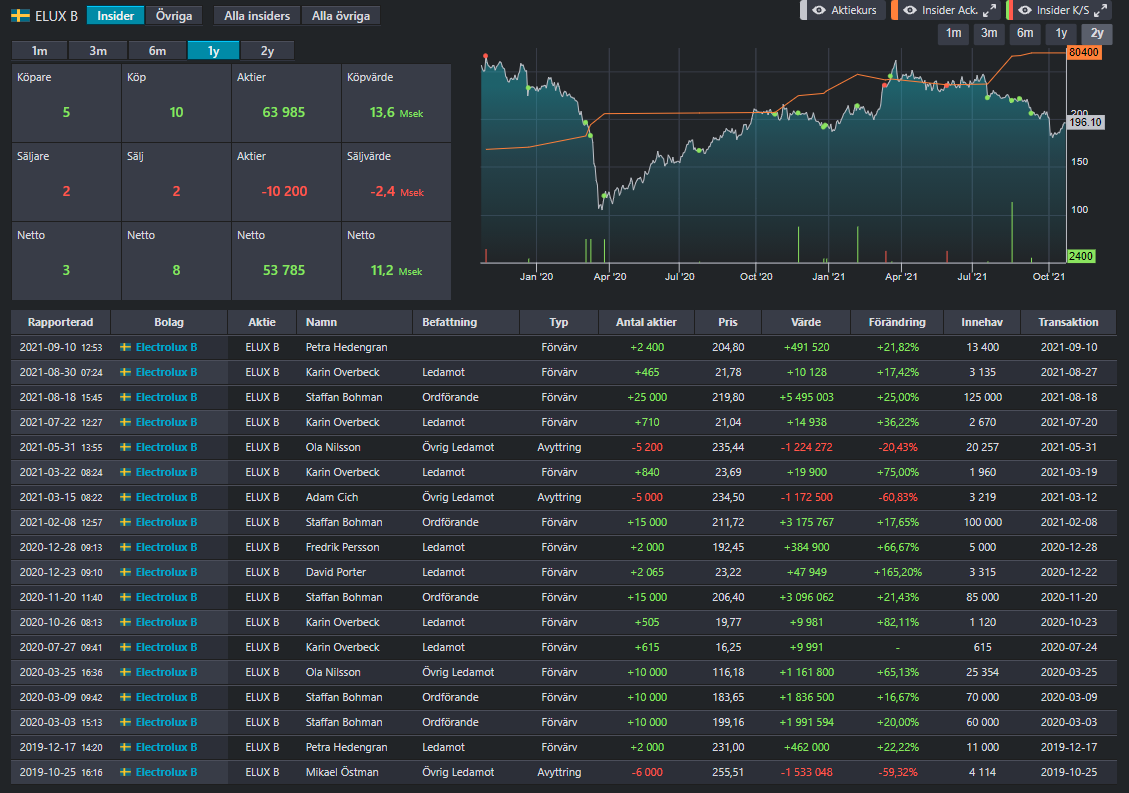
Task: Toggle the Insider Ack. eye icon
Action: [x=910, y=10]
